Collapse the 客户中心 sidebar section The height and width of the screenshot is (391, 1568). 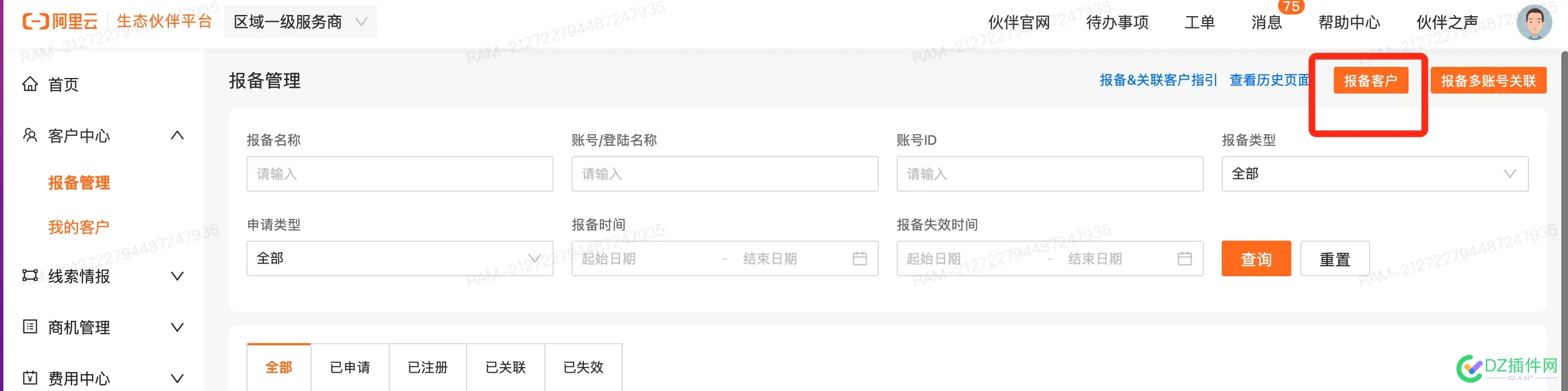pos(177,135)
